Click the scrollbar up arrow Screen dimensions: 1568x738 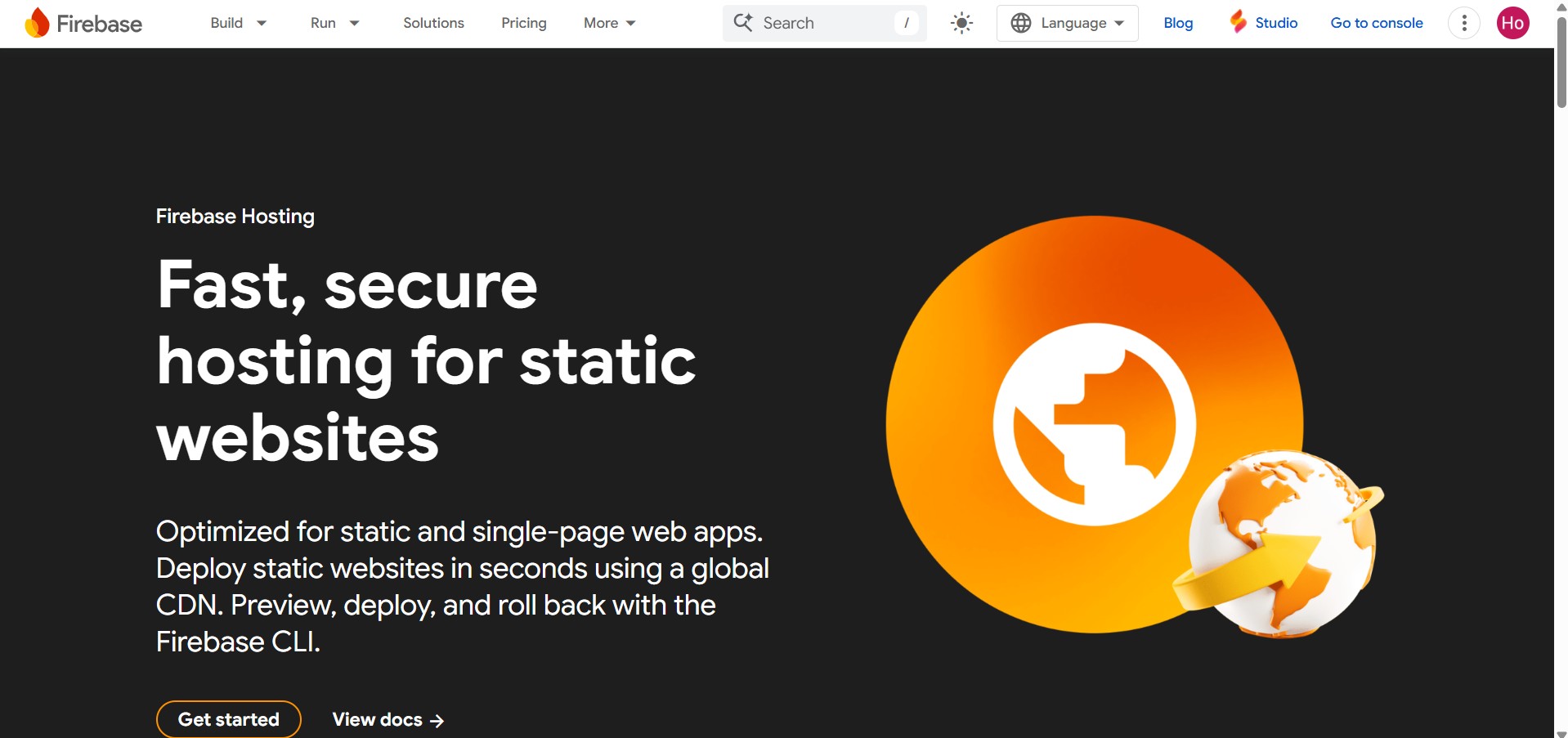tap(1561, 7)
